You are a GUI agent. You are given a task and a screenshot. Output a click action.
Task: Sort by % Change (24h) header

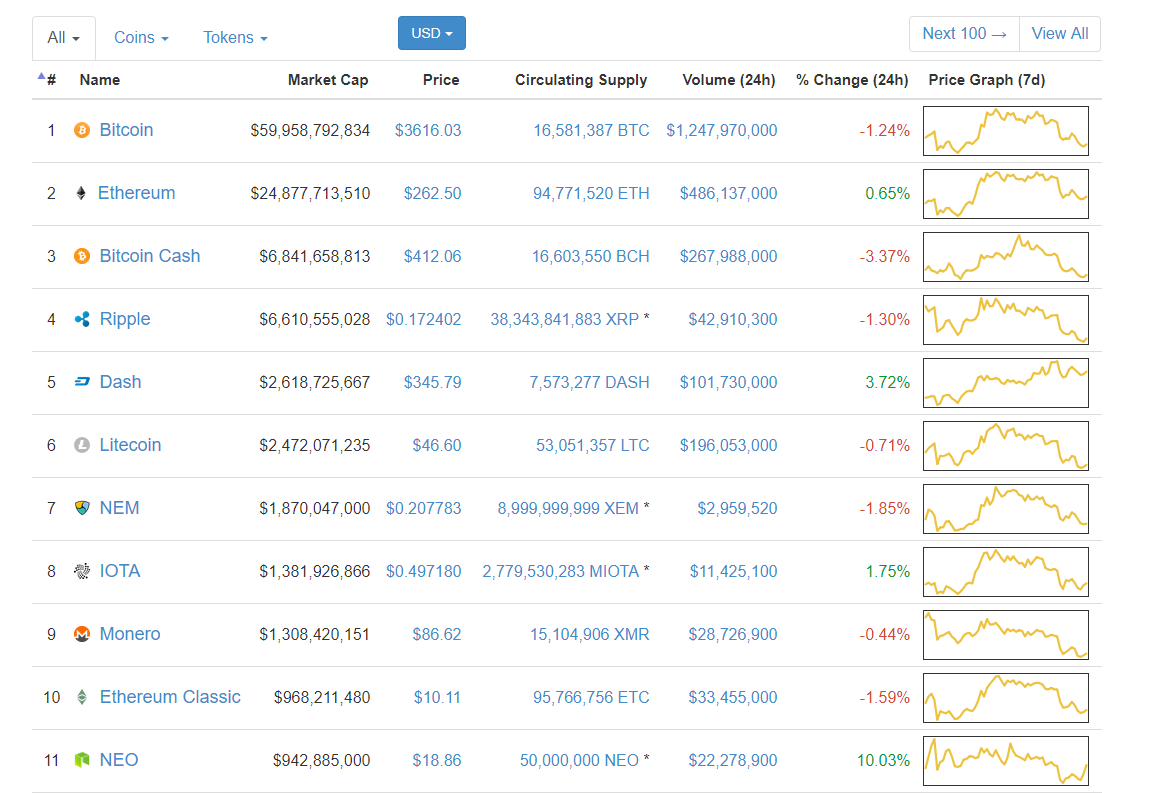852,80
